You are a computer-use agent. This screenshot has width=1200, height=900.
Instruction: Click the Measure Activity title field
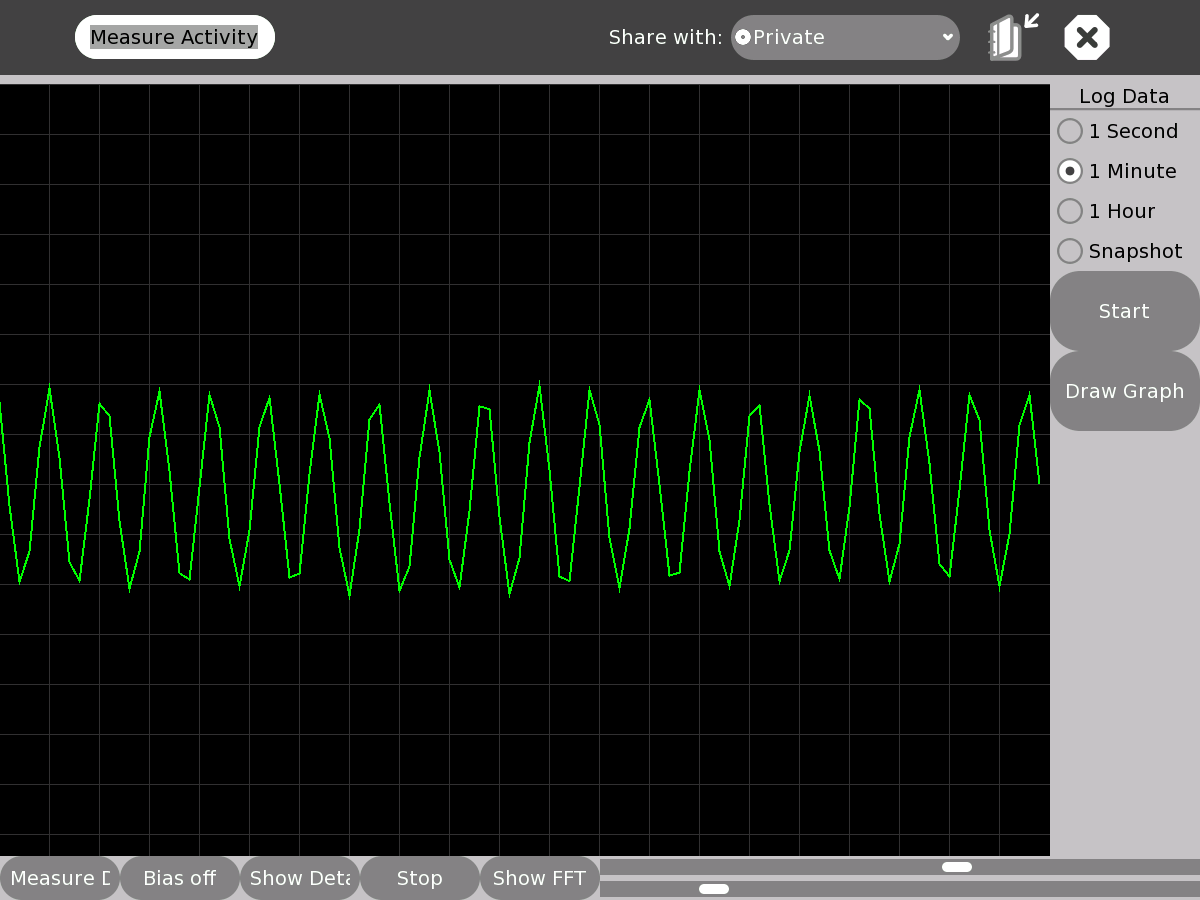point(175,38)
